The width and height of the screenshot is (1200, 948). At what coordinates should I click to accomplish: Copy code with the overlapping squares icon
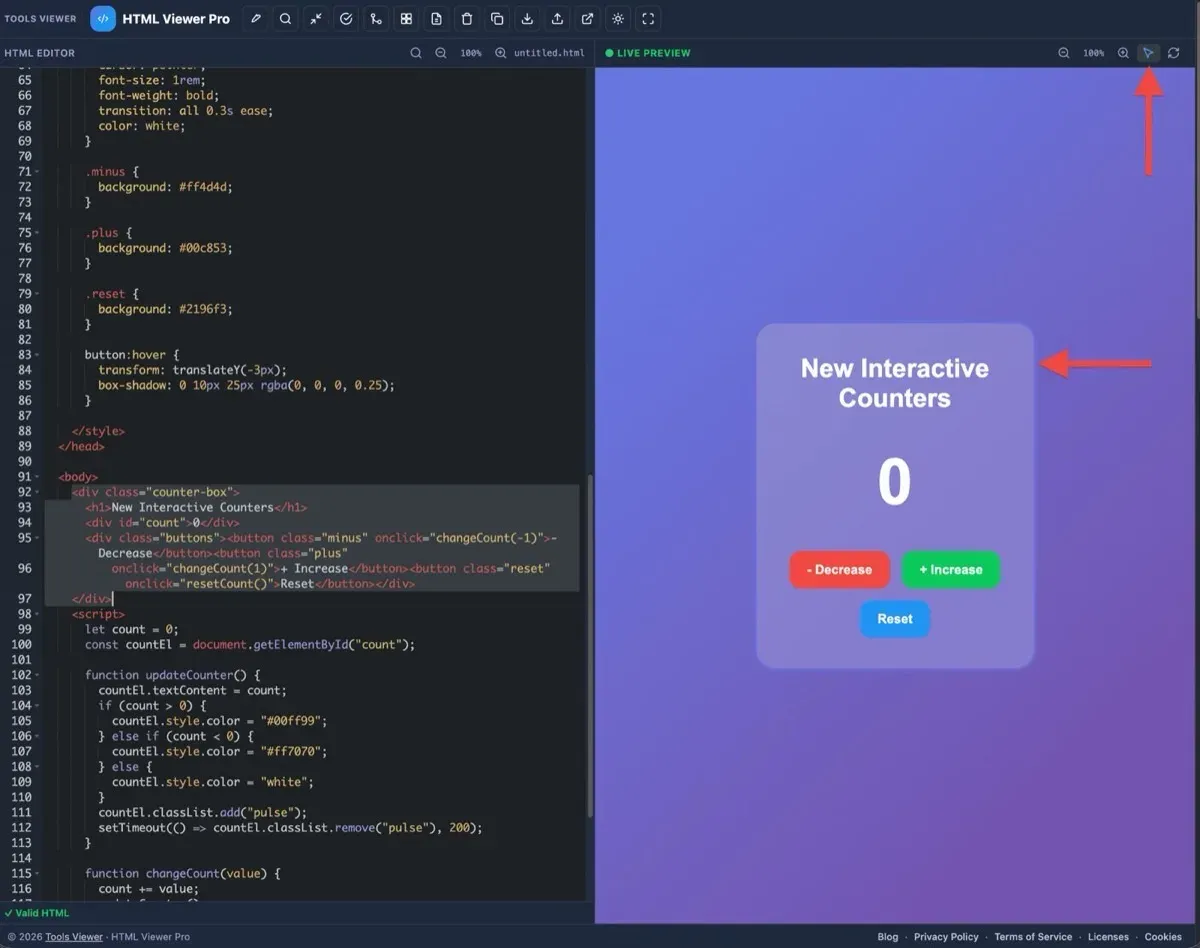click(x=497, y=19)
